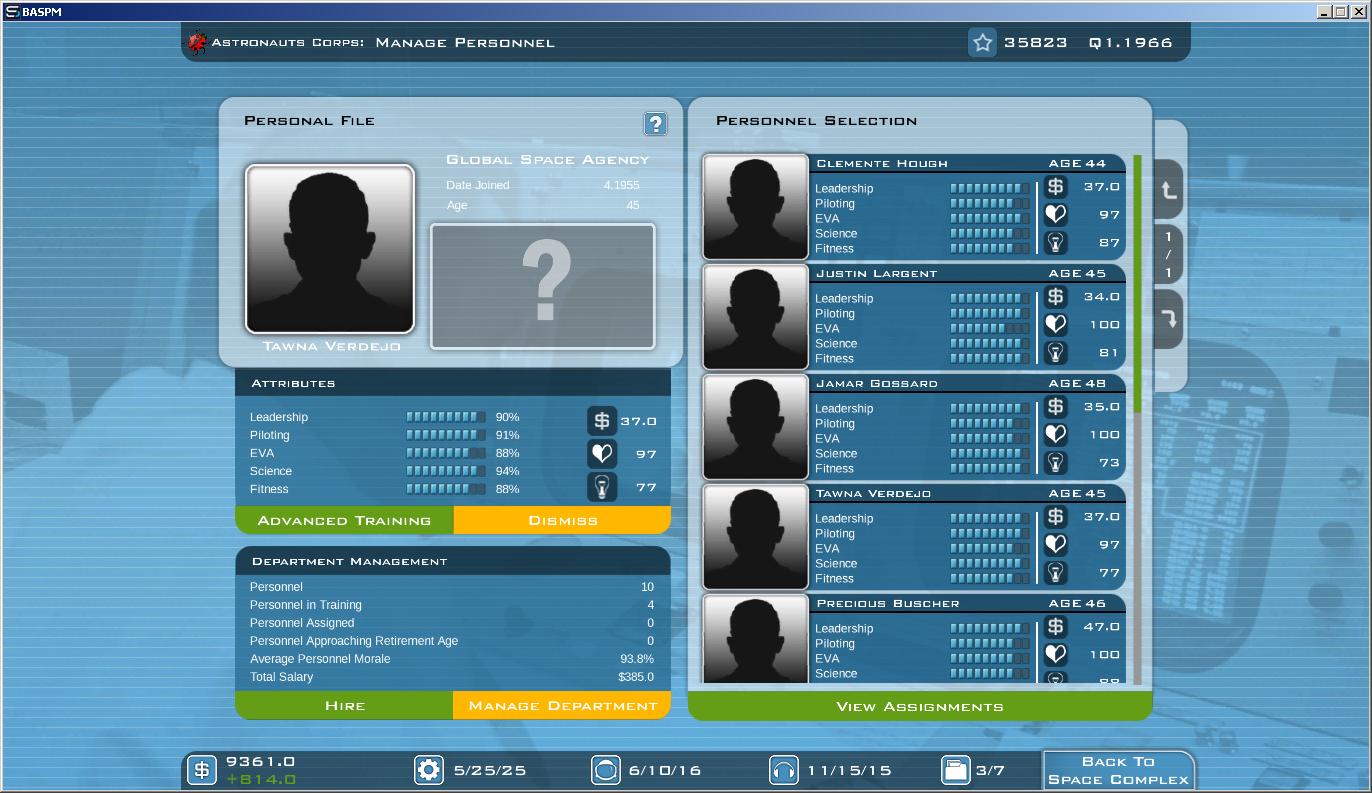Open Manage Department
This screenshot has width=1372, height=793.
pos(562,705)
